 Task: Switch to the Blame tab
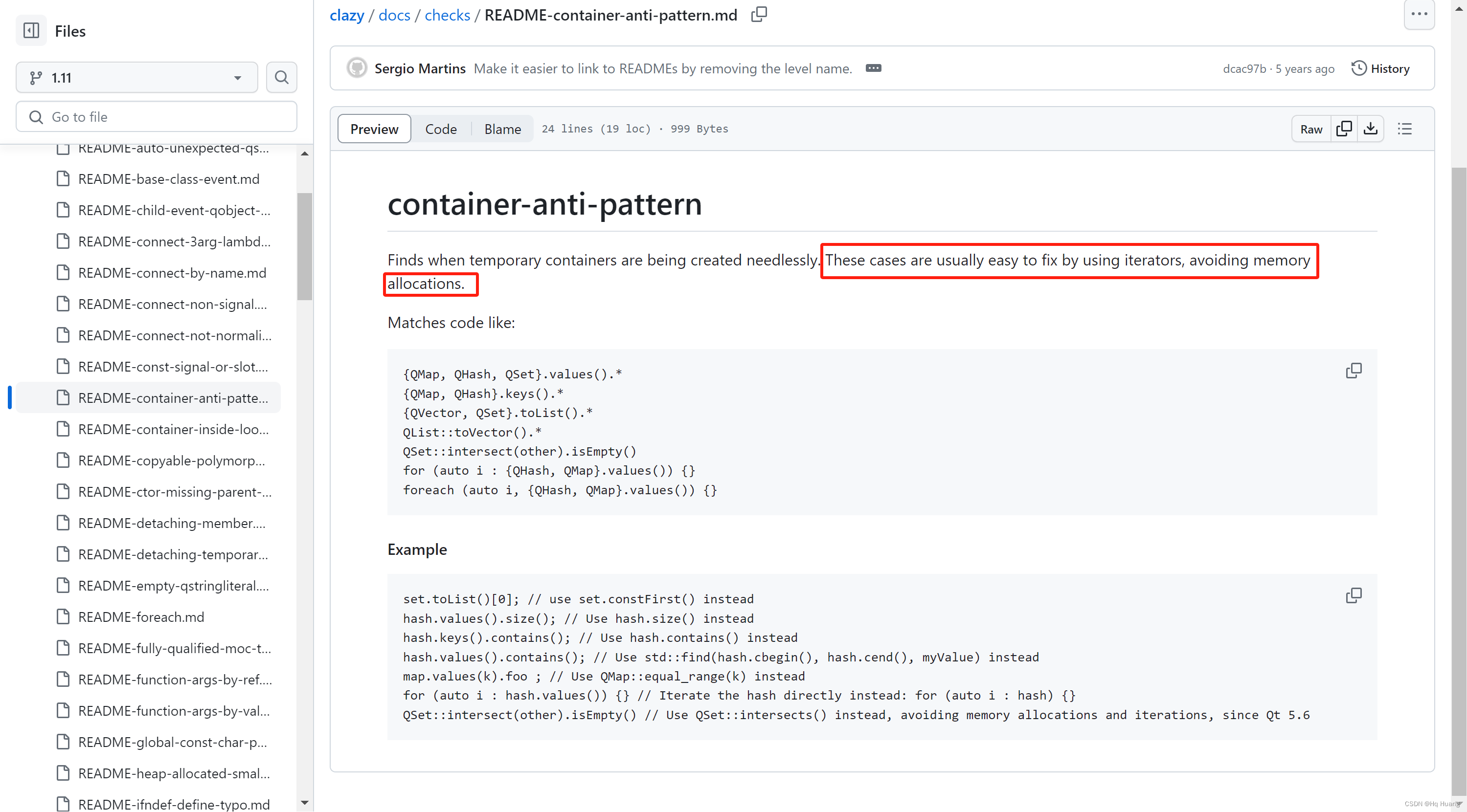tap(502, 129)
